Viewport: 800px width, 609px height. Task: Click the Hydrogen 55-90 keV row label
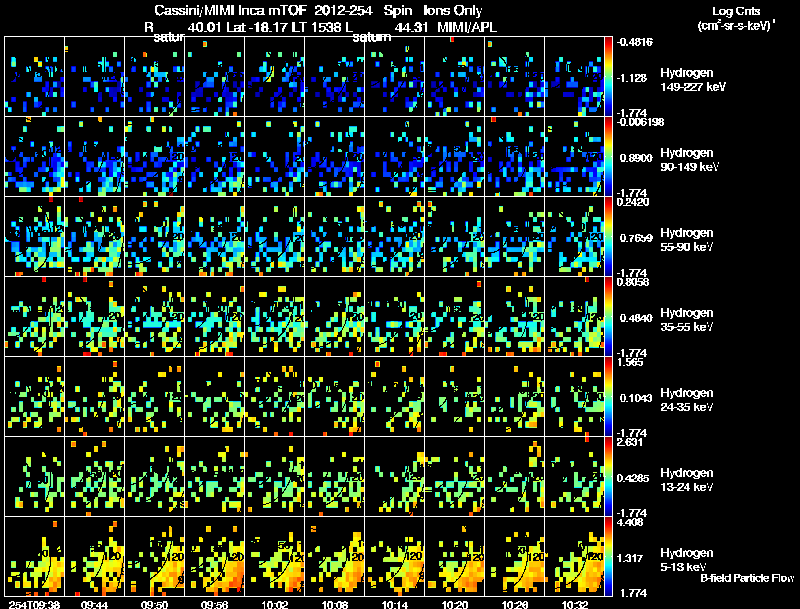(687, 240)
